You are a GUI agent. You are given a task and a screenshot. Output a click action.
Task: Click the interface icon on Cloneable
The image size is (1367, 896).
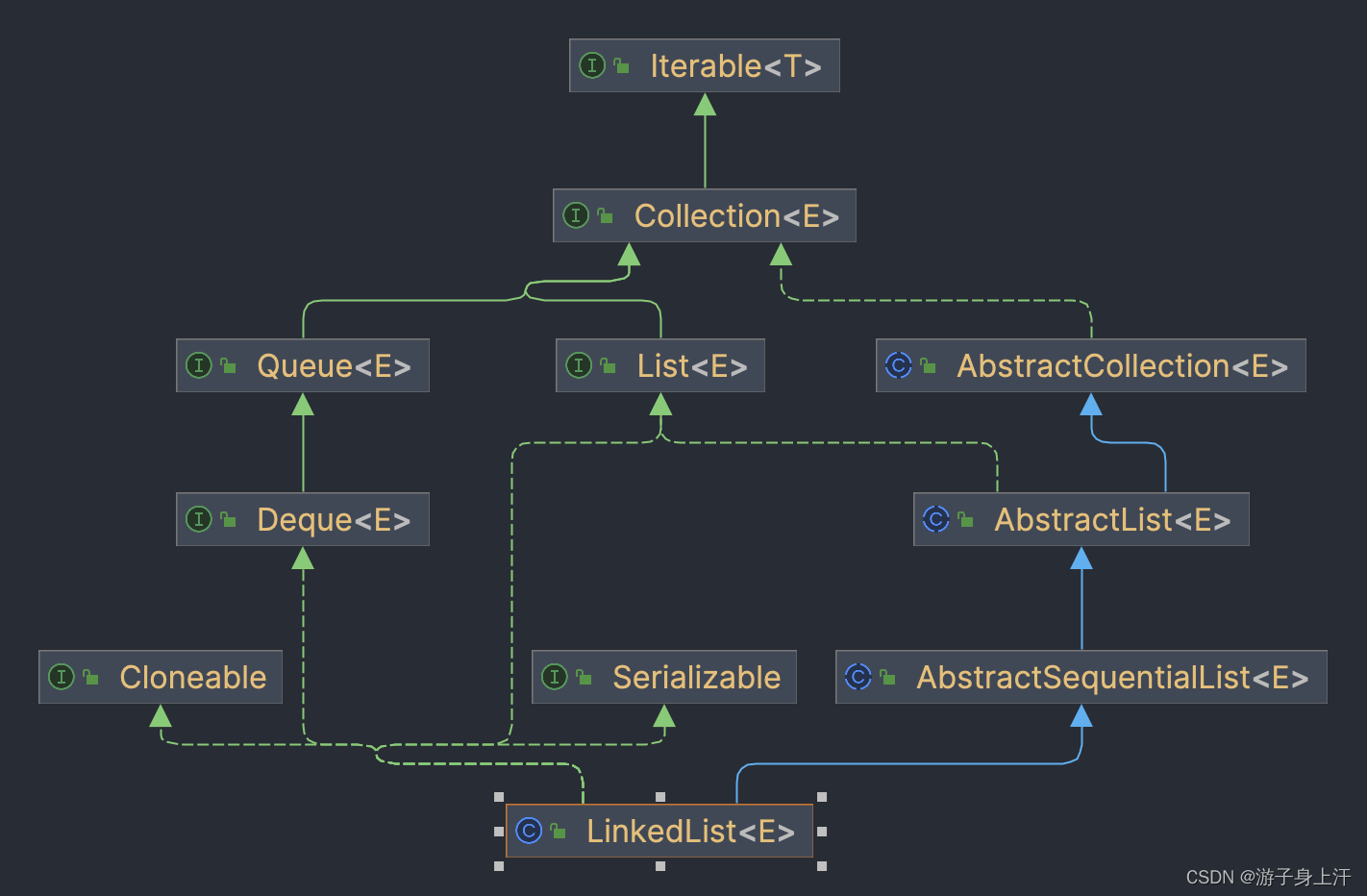[x=62, y=677]
